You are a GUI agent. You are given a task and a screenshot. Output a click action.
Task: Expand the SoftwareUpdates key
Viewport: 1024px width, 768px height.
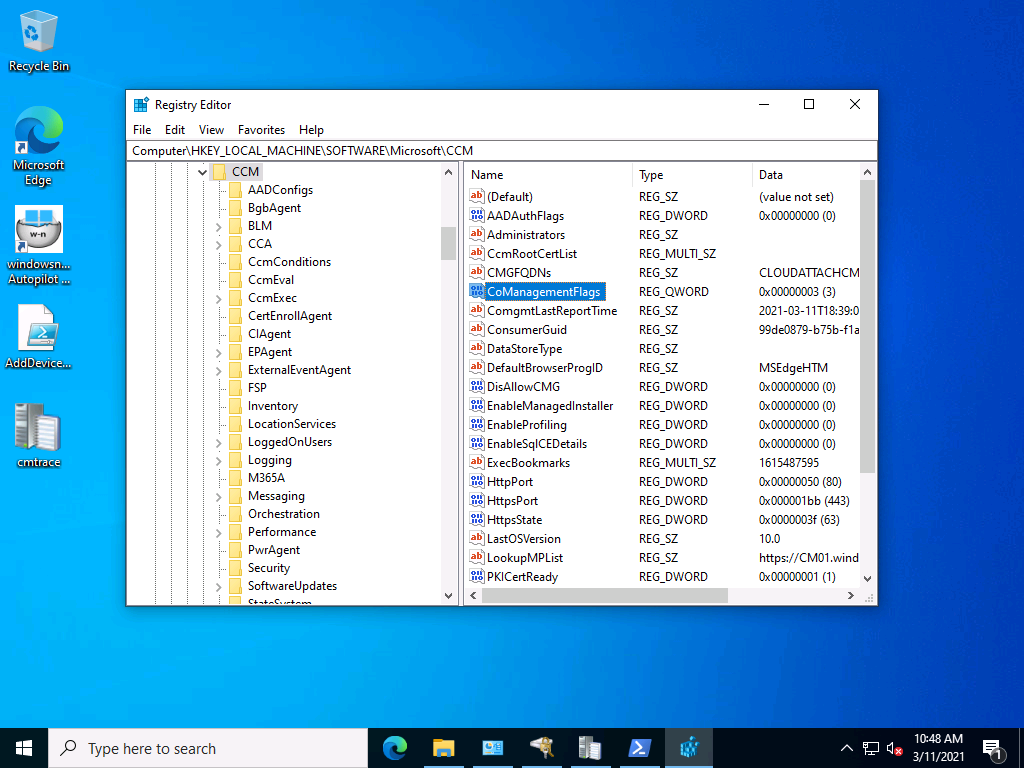pyautogui.click(x=218, y=587)
